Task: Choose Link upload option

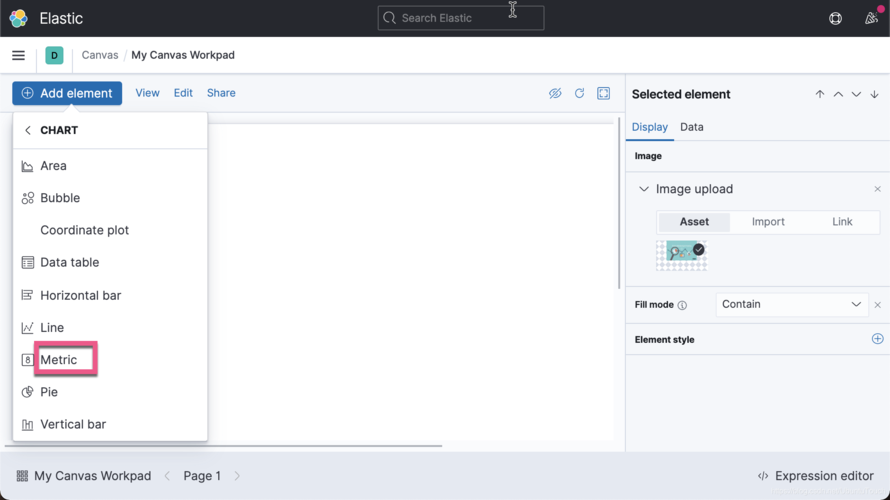Action: click(x=842, y=222)
